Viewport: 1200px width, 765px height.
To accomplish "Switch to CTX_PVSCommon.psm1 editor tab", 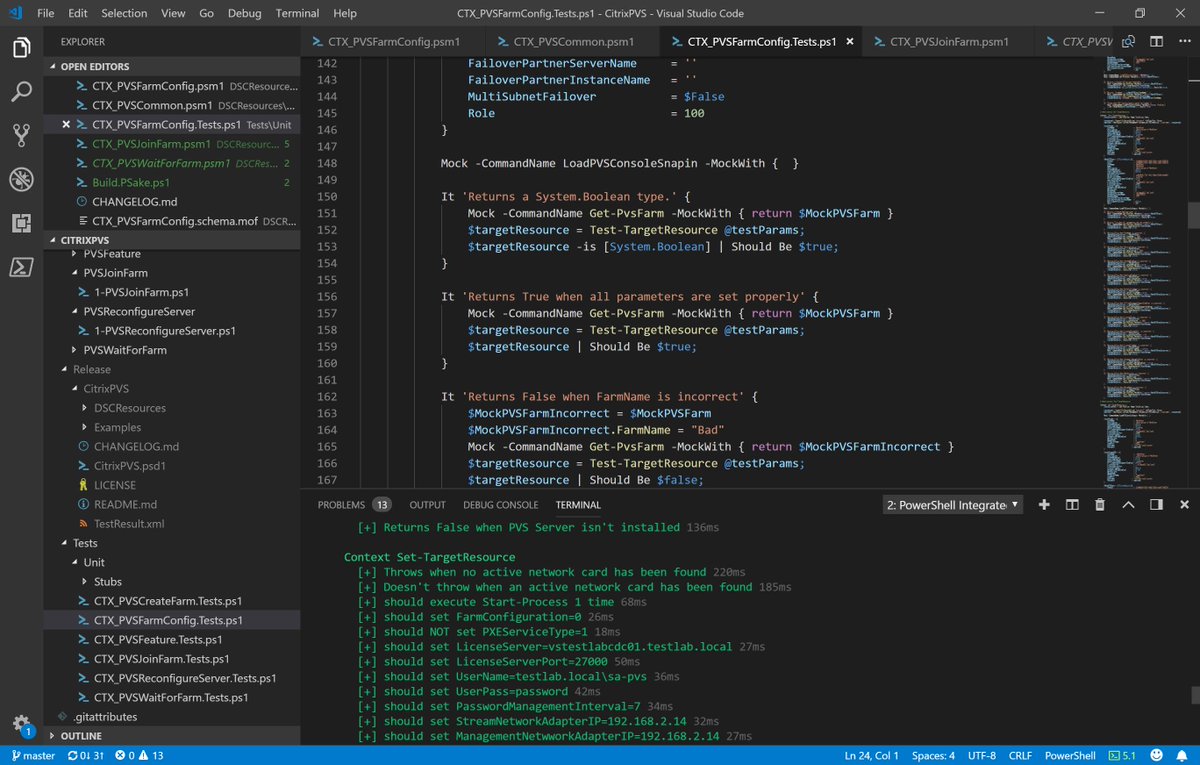I will click(x=573, y=42).
